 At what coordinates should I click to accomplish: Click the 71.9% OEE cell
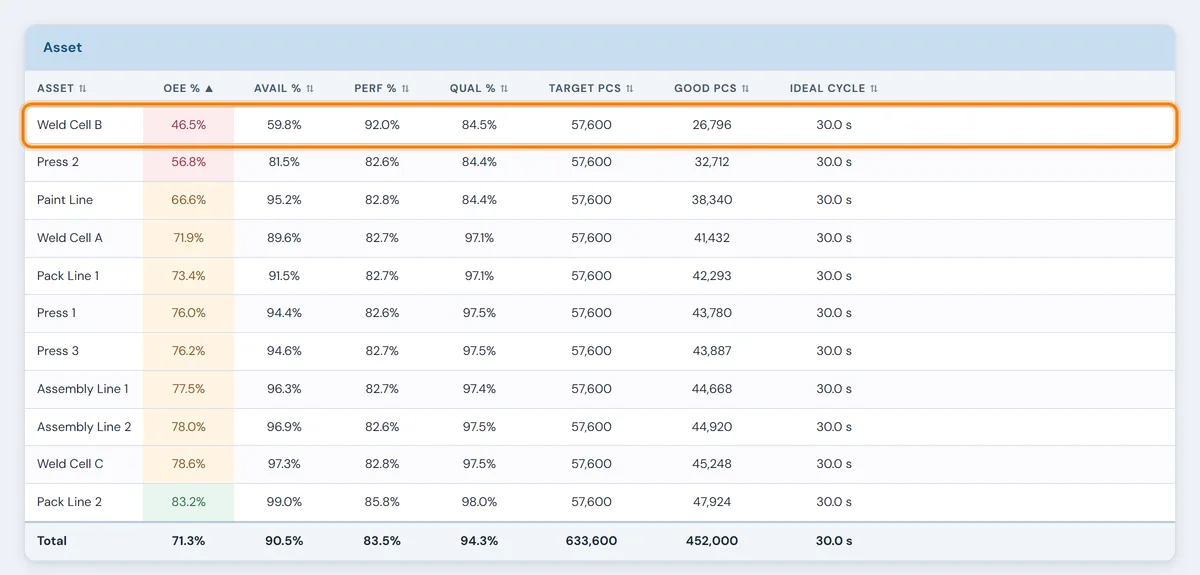tap(189, 238)
